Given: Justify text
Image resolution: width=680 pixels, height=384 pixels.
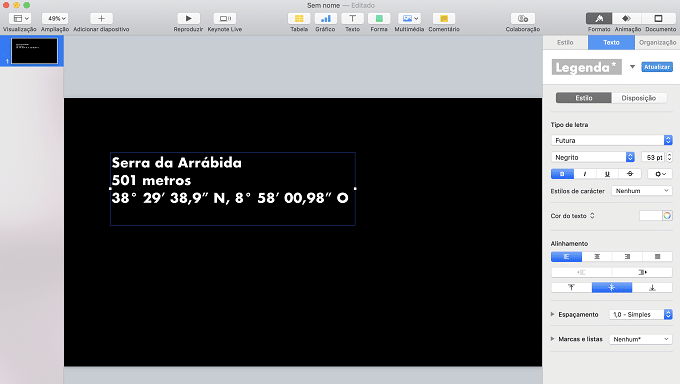Looking at the screenshot, I should [x=657, y=257].
